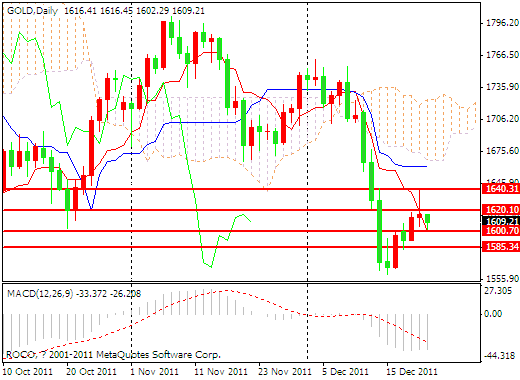Click the 1640.31 red price level label

tap(501, 189)
